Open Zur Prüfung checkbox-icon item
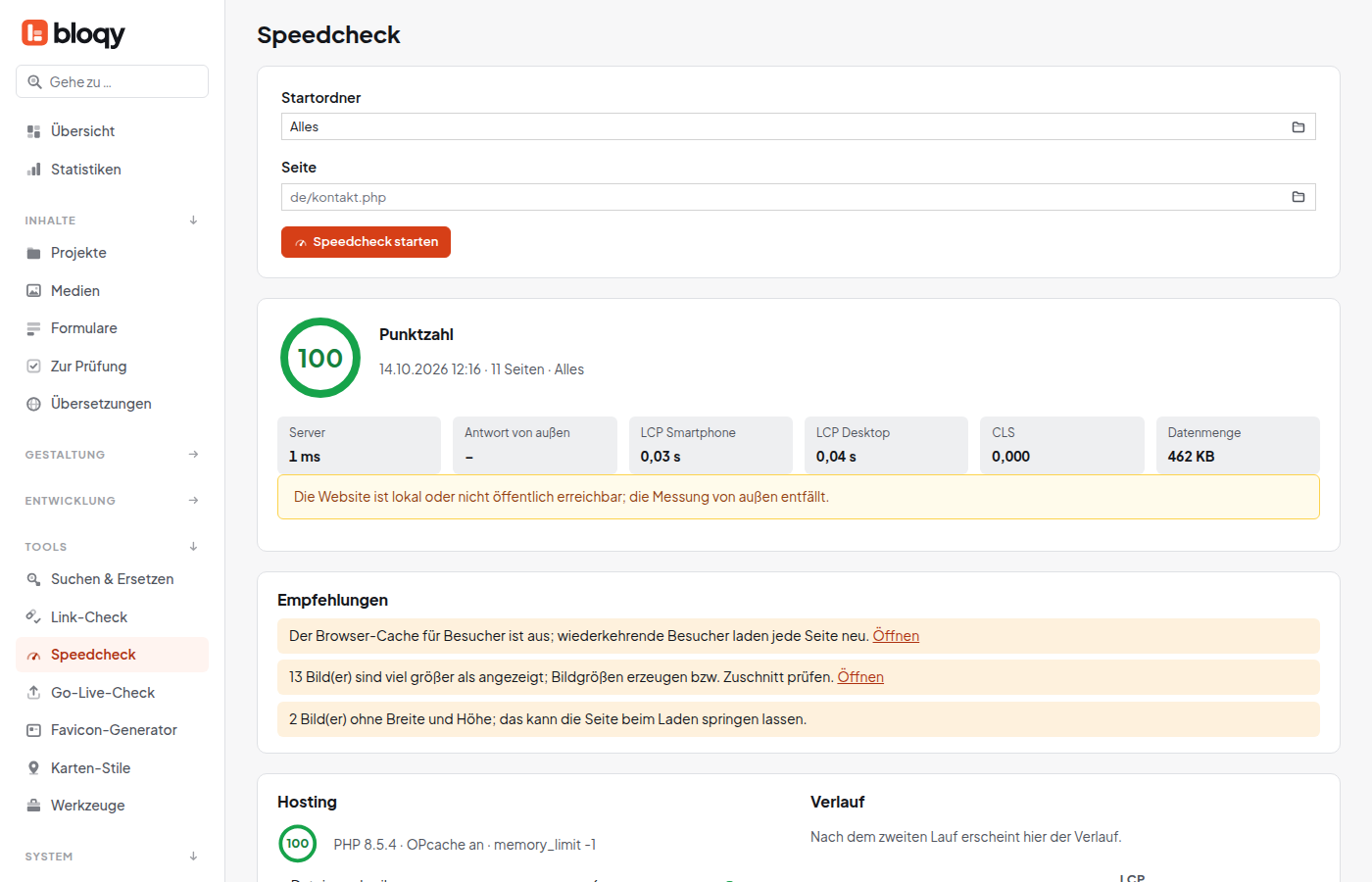This screenshot has width=1372, height=882. (x=112, y=367)
